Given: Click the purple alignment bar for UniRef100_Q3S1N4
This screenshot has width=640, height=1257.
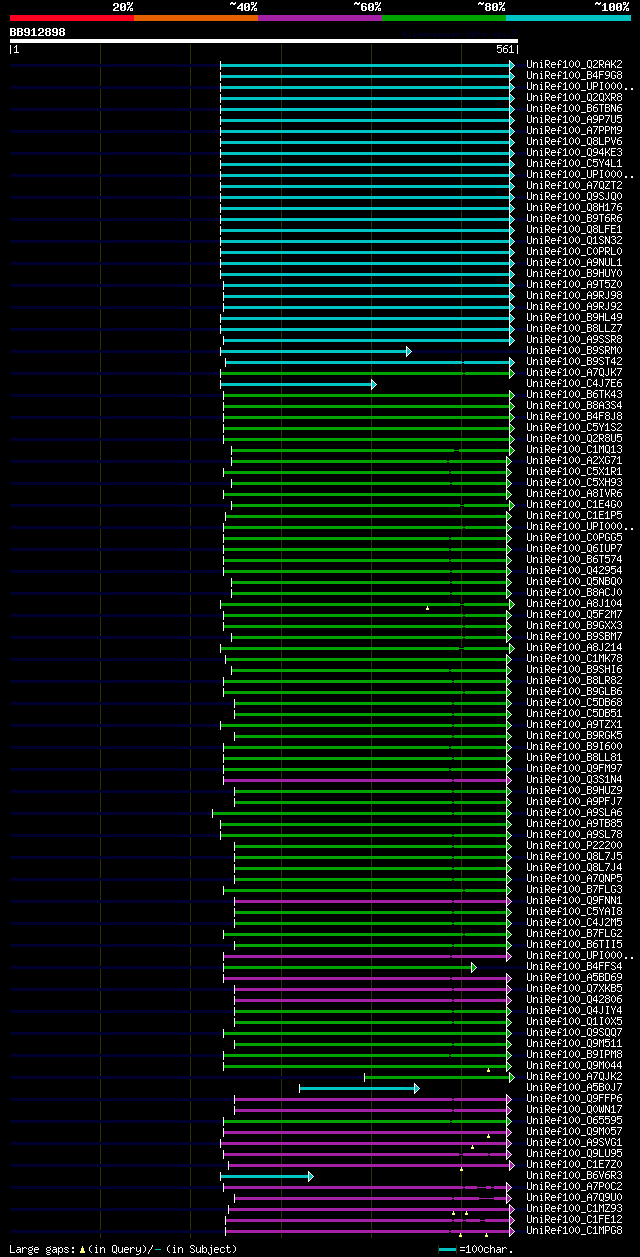Looking at the screenshot, I should pyautogui.click(x=367, y=780).
